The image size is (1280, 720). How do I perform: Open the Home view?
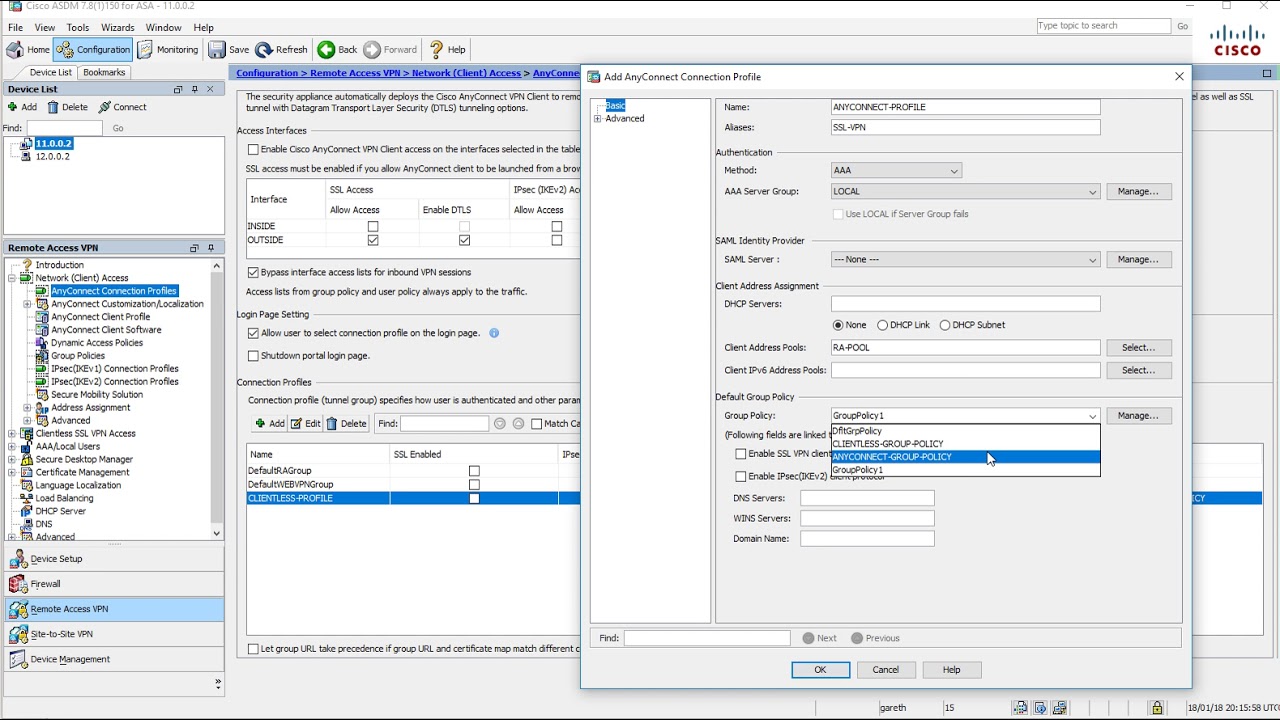point(28,49)
